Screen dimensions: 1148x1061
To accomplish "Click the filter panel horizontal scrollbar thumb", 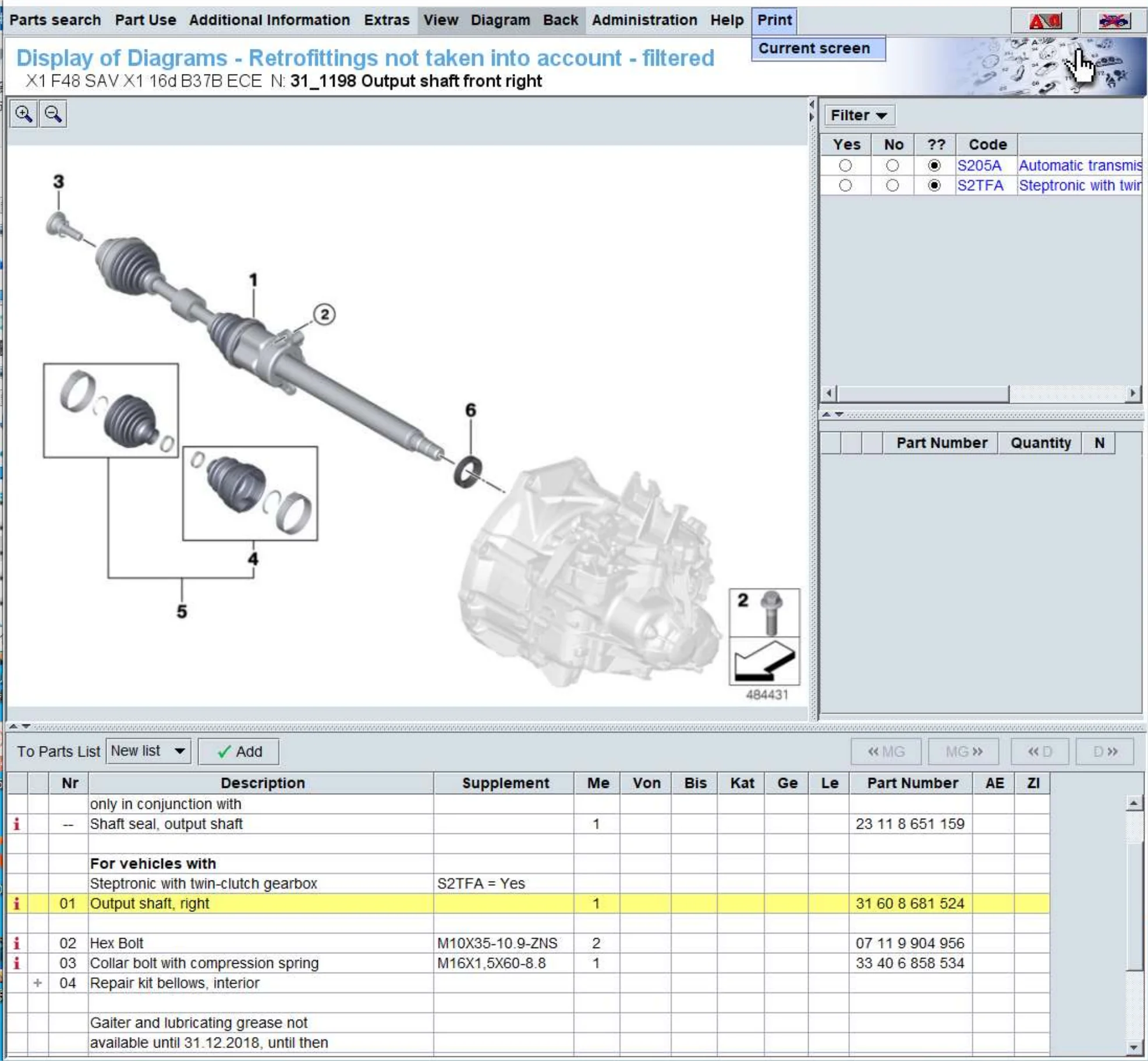I will 923,393.
